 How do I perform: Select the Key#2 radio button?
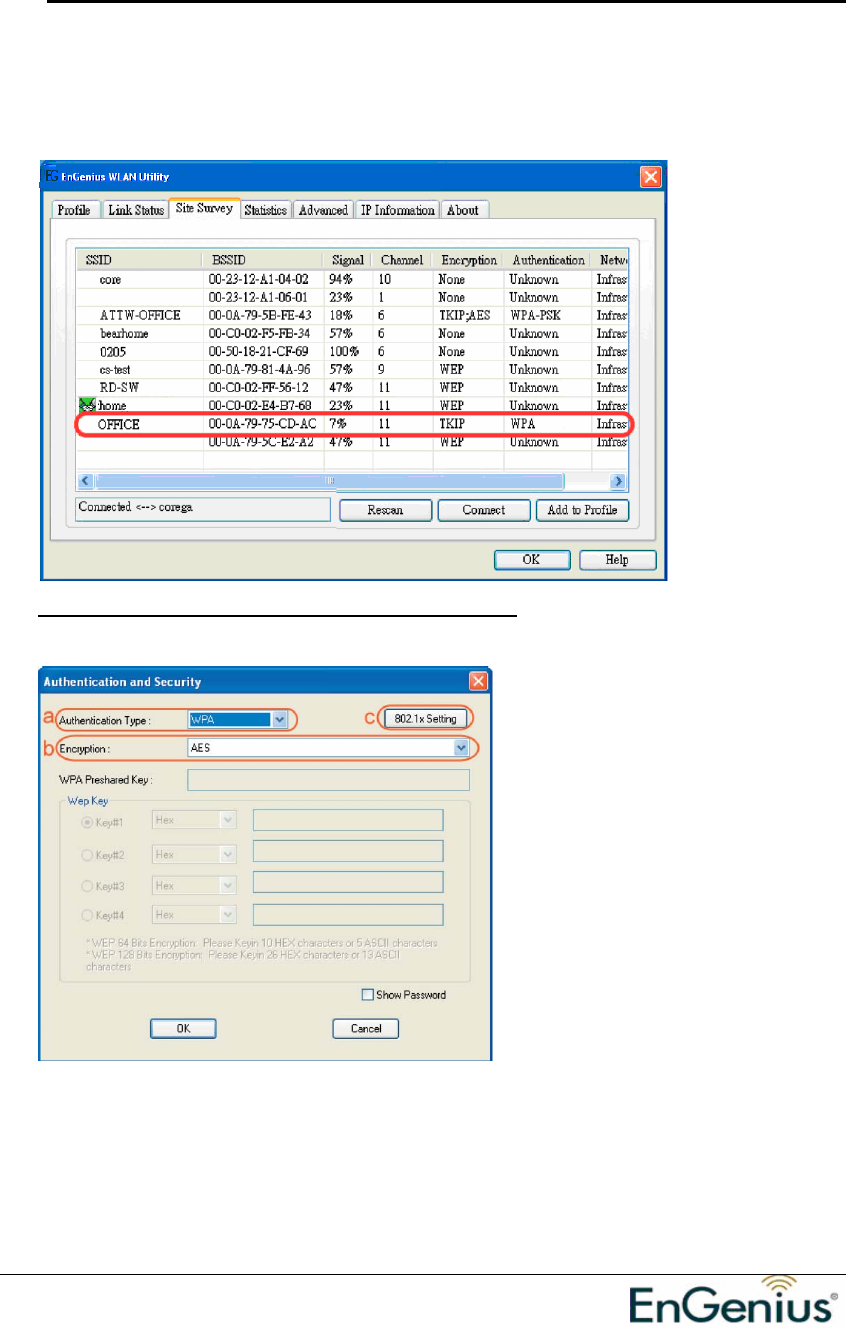(89, 854)
